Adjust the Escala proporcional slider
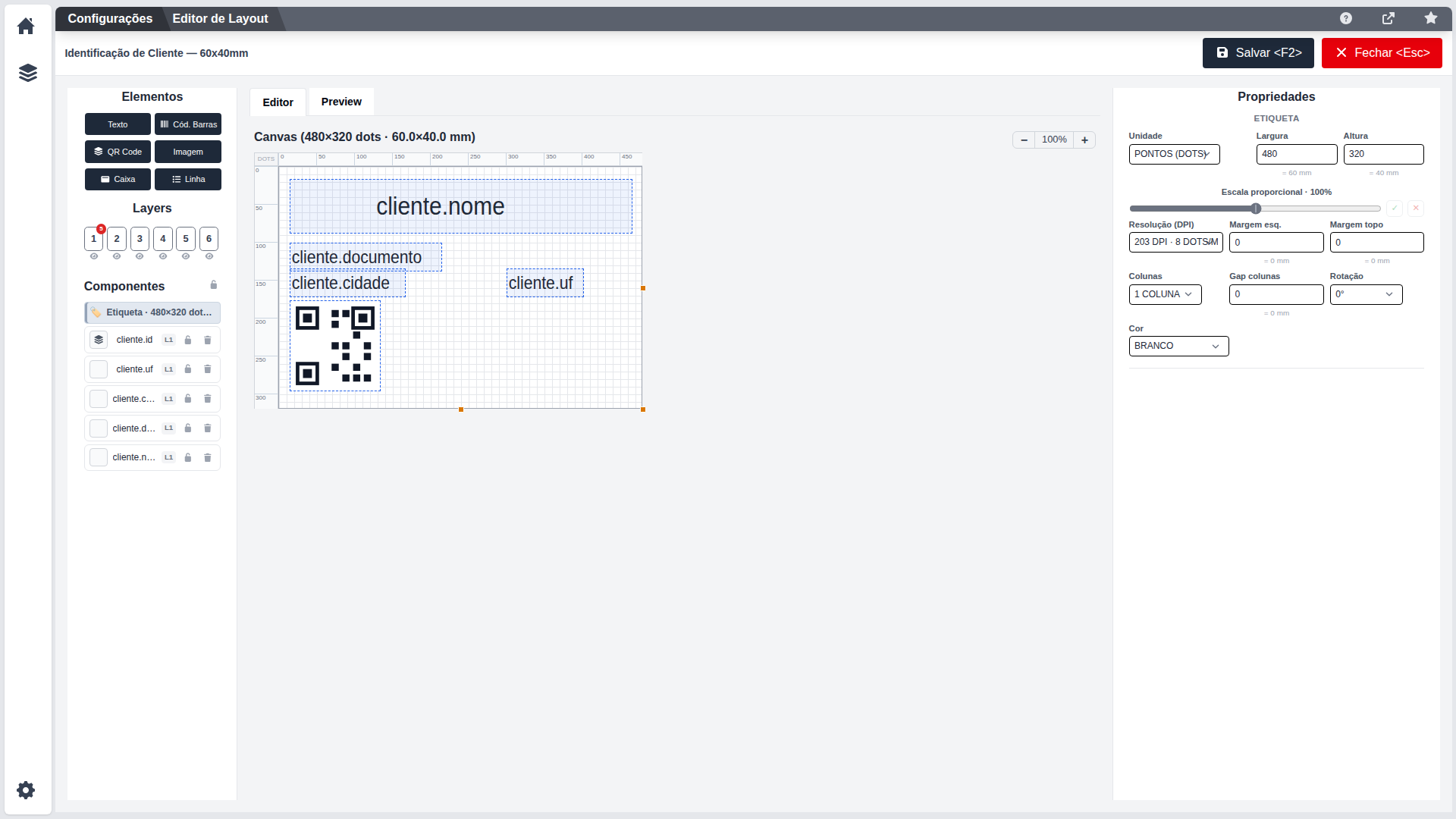 coord(1254,209)
